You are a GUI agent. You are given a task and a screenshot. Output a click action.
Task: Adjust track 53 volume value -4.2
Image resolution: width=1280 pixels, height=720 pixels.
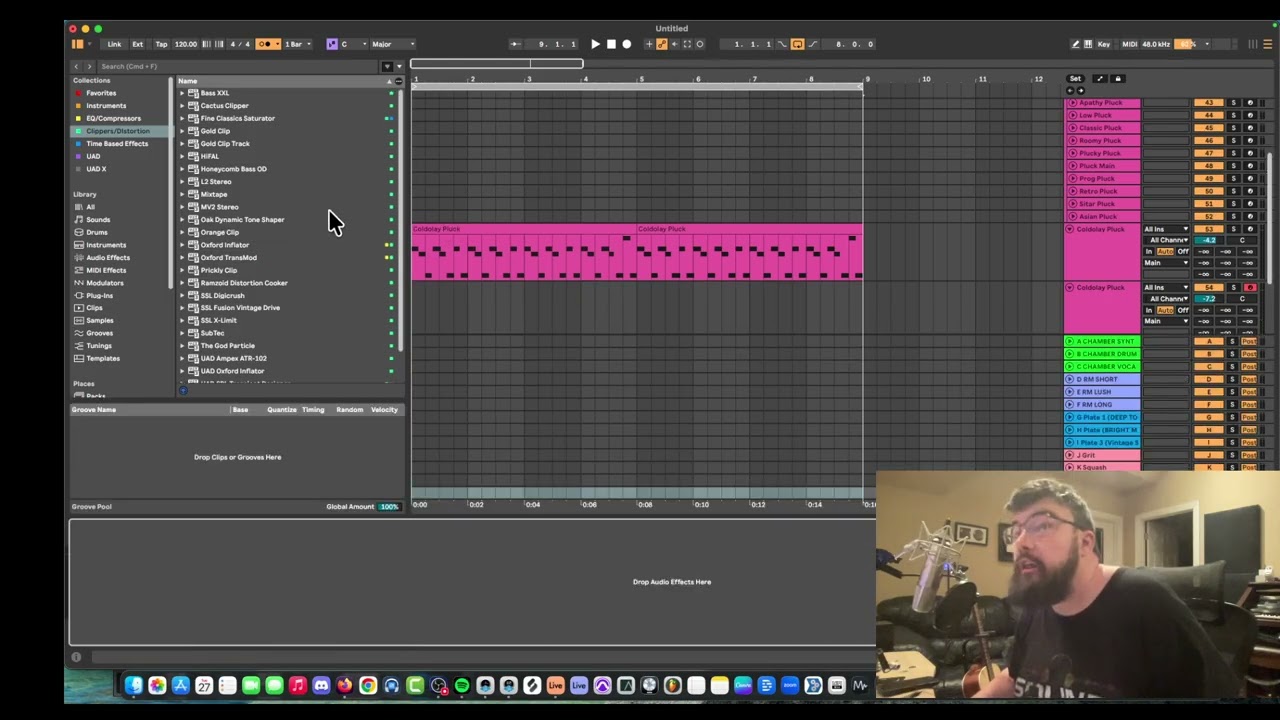[1209, 241]
